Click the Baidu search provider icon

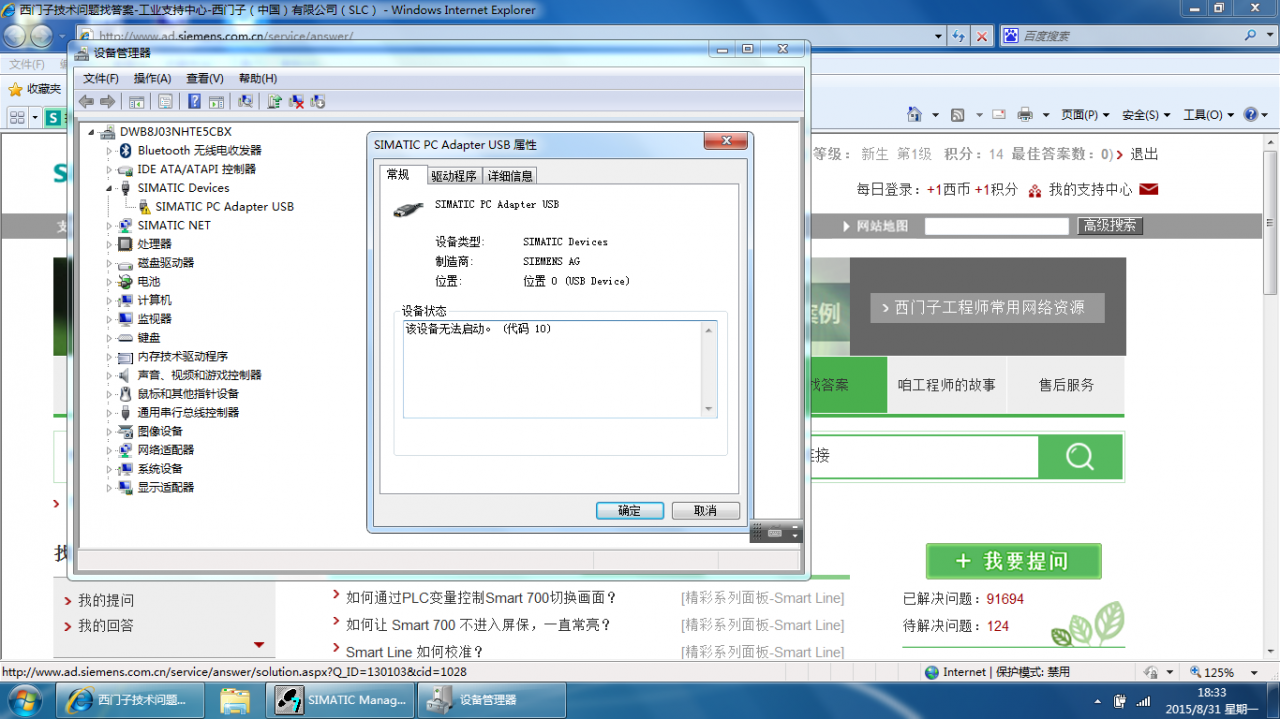coord(1011,36)
